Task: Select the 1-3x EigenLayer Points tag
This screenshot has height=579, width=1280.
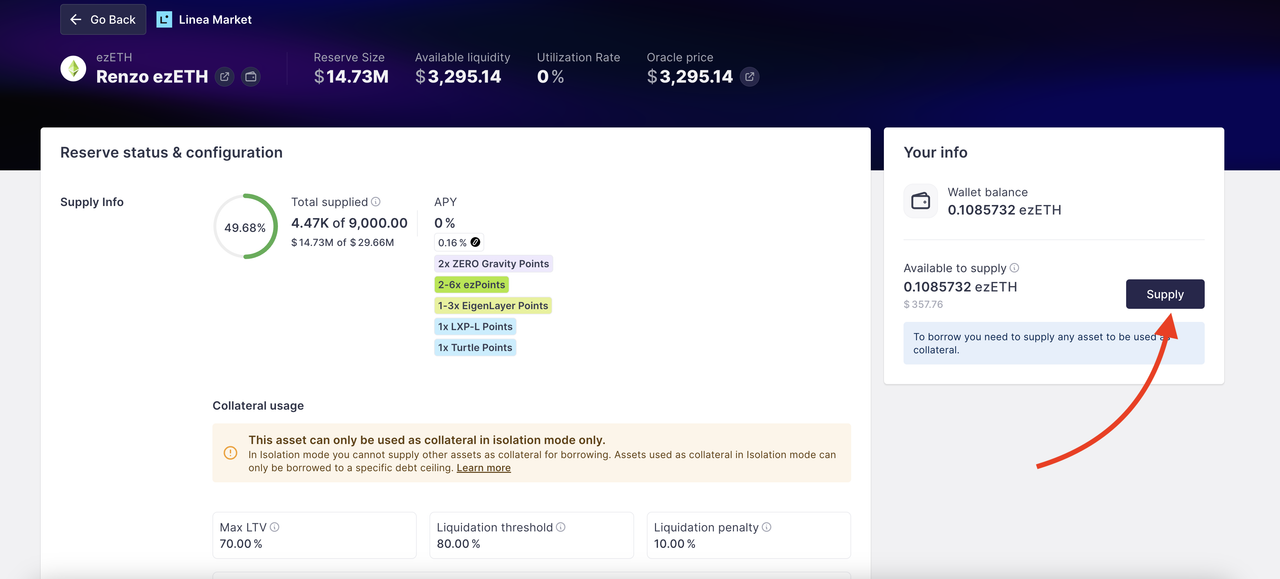Action: point(493,306)
